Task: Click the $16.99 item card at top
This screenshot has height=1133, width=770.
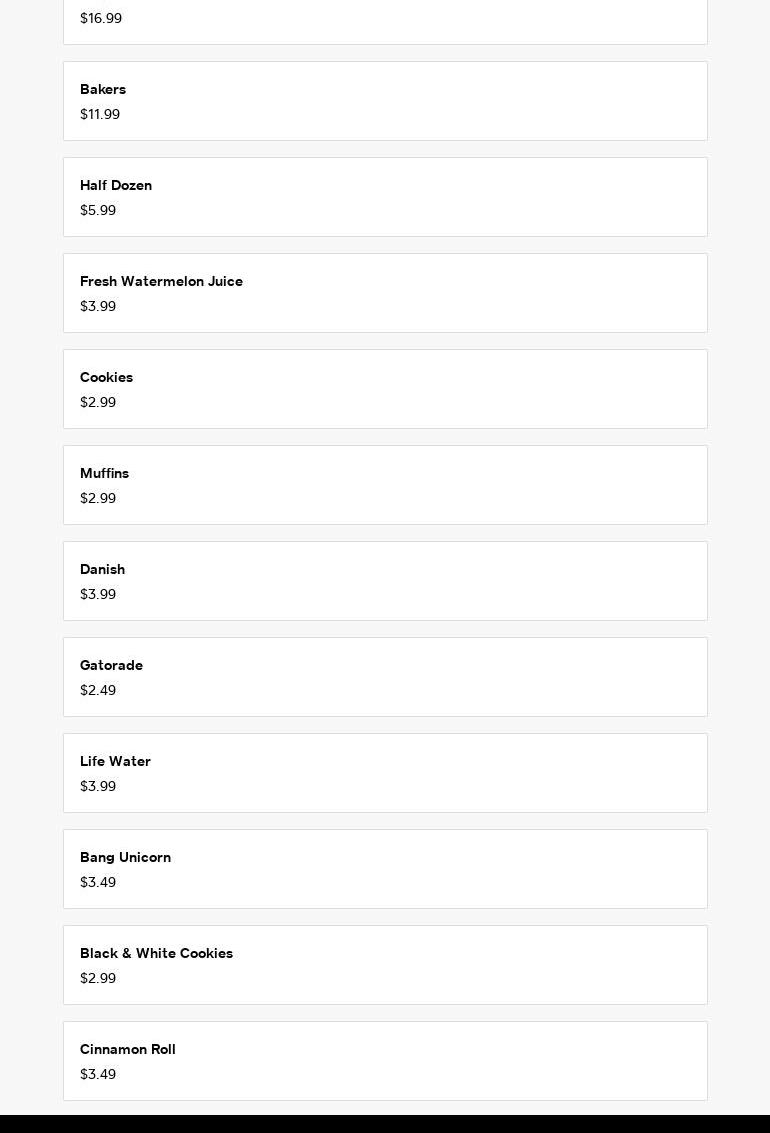Action: [x=385, y=22]
